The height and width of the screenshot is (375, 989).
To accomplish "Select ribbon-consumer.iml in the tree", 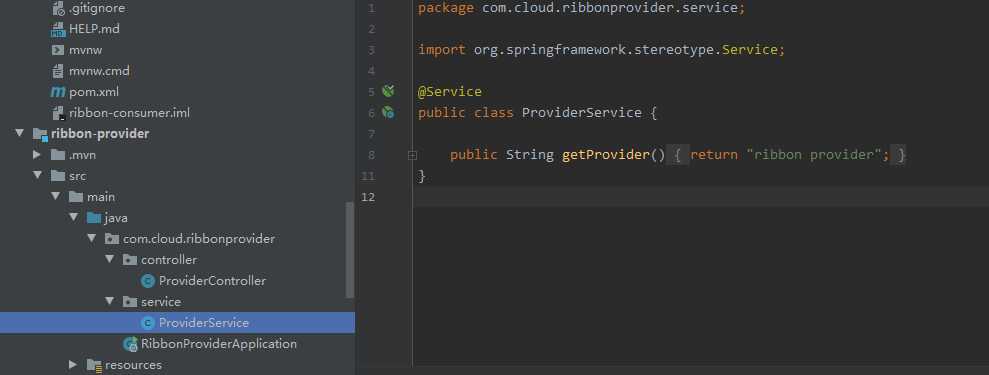I will pos(129,113).
